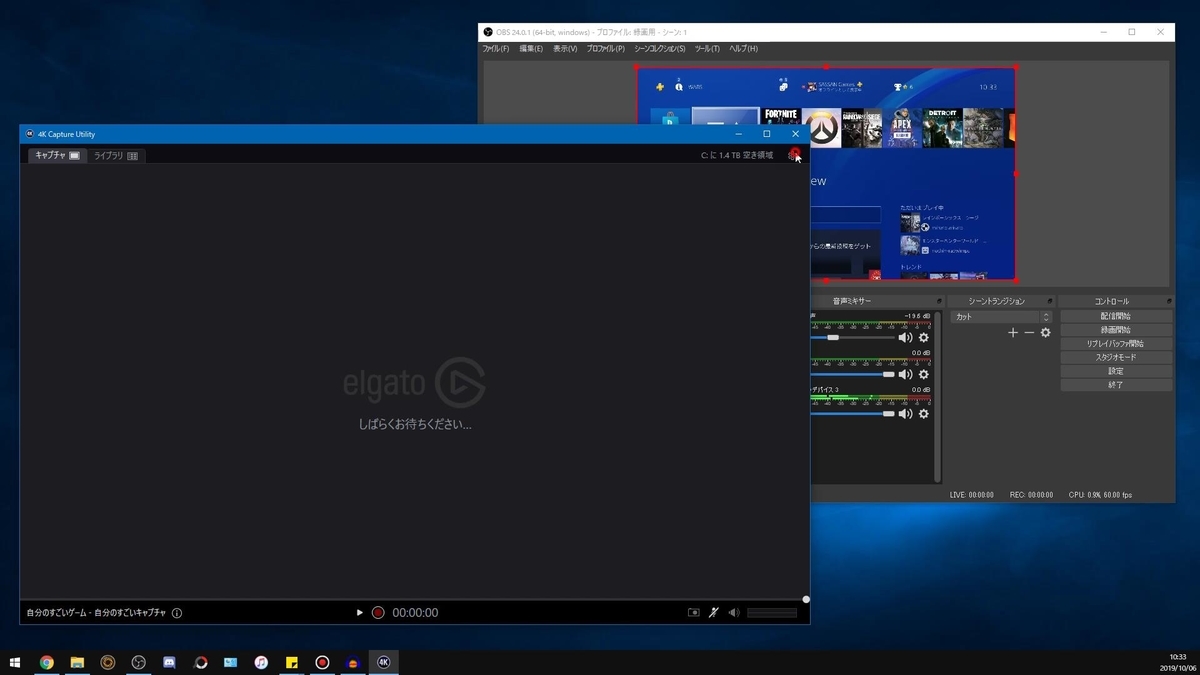Start playback in 4K Capture Utility

coord(360,613)
